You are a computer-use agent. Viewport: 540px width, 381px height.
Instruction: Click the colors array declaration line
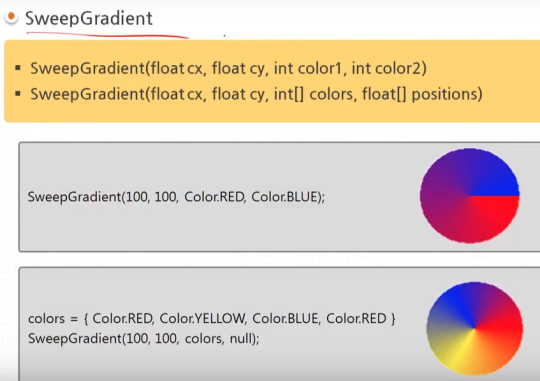212,319
